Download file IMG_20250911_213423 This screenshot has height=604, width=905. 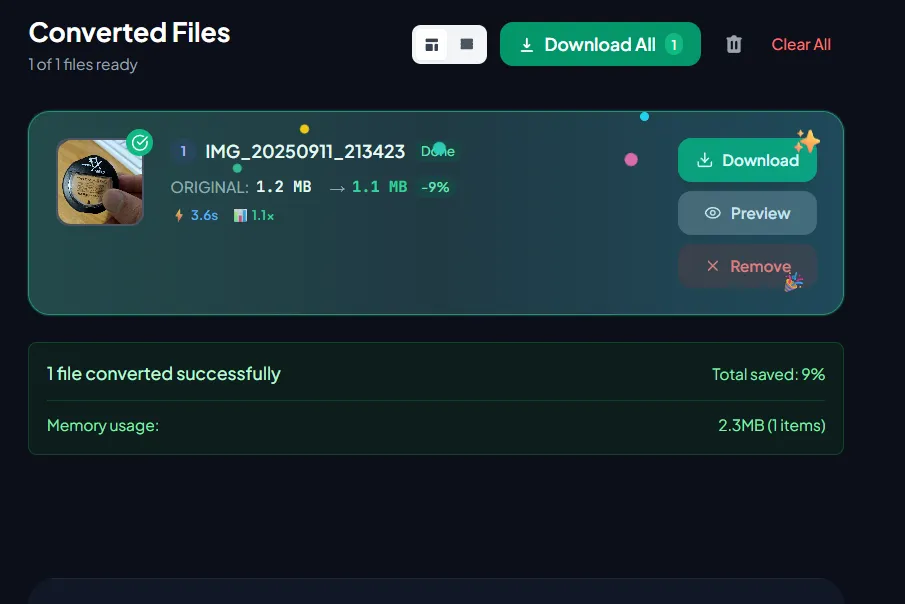click(747, 160)
